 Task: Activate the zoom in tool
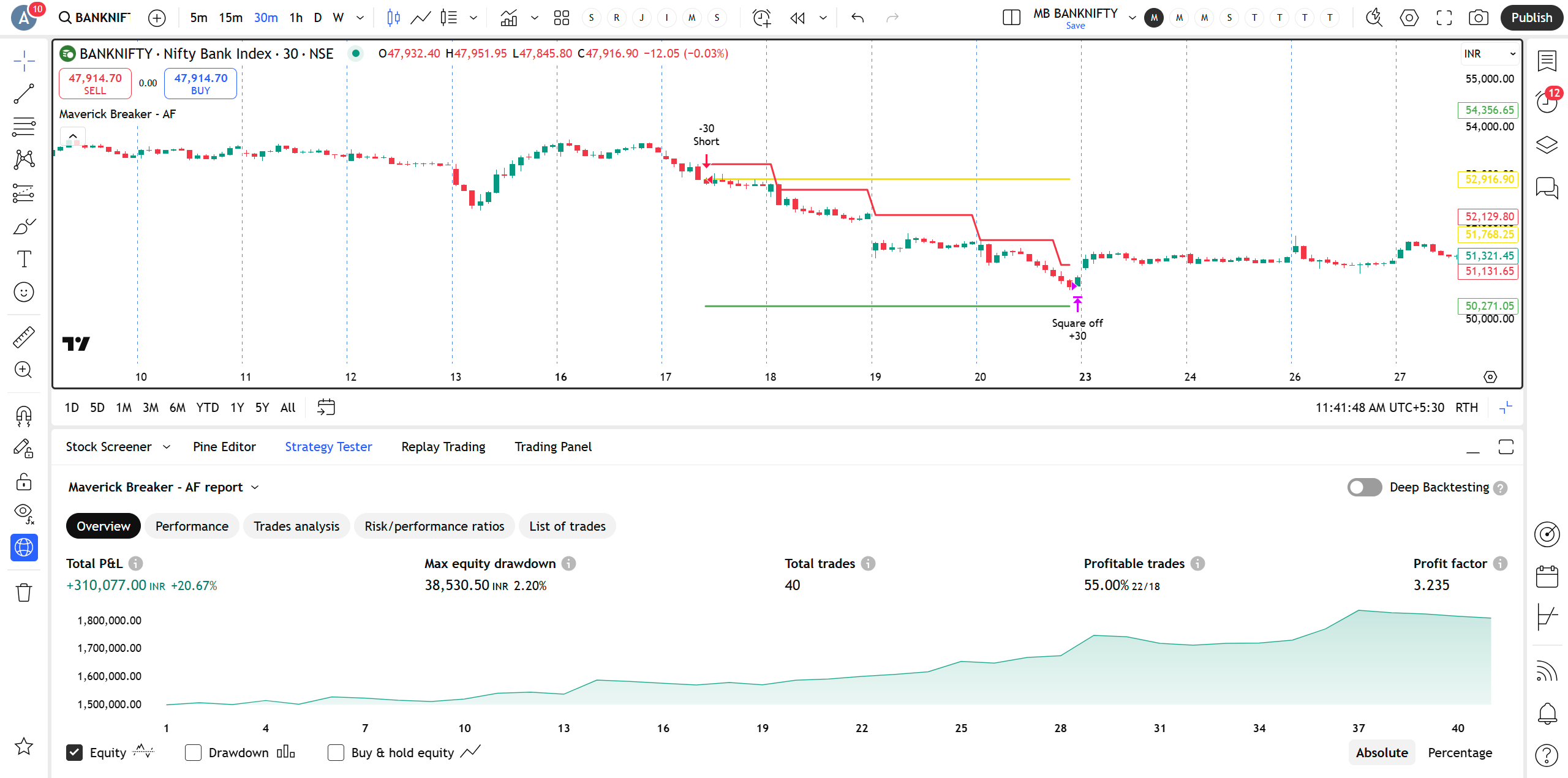tap(24, 370)
